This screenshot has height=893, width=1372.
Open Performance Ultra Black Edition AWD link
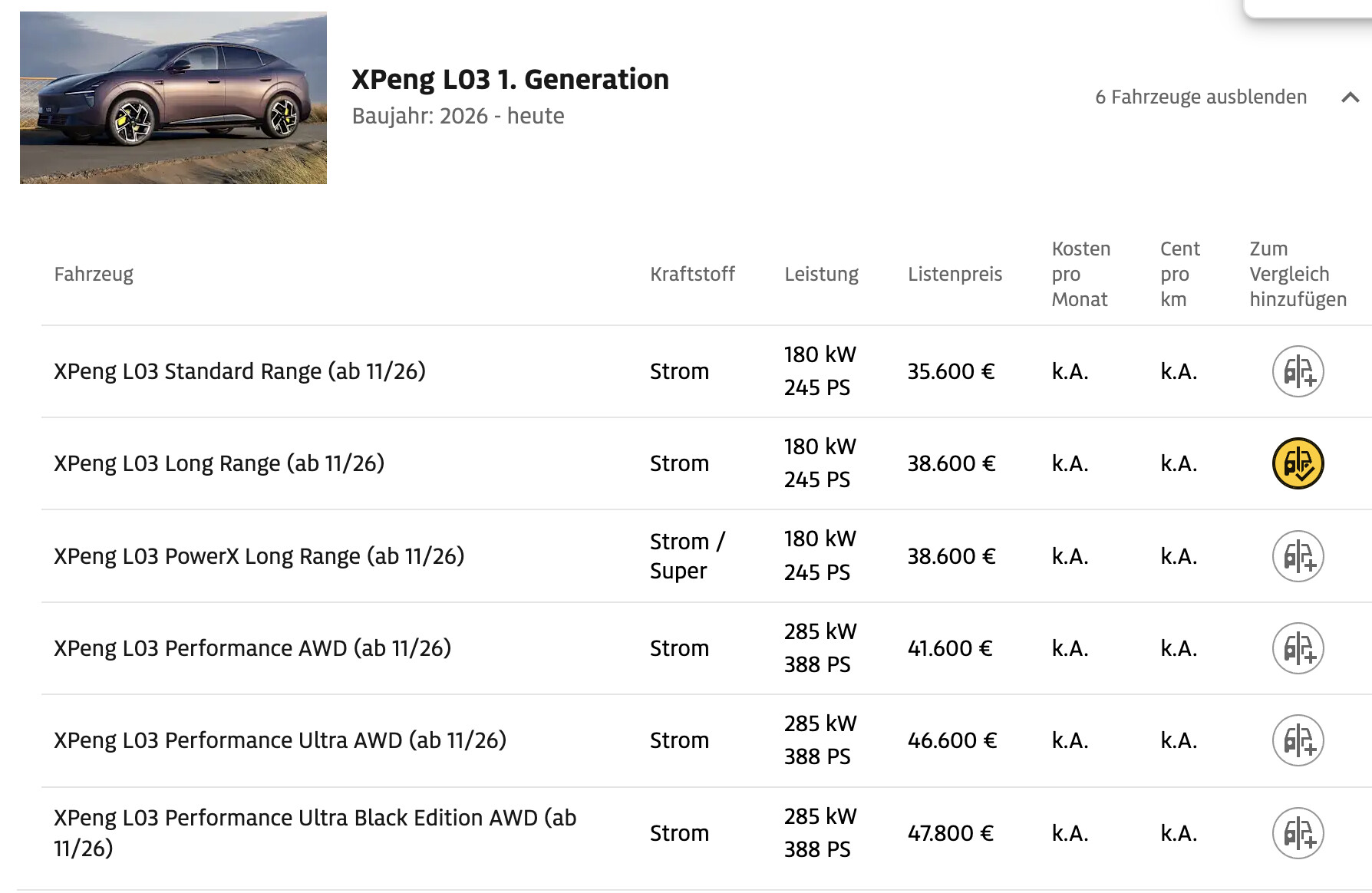[315, 833]
